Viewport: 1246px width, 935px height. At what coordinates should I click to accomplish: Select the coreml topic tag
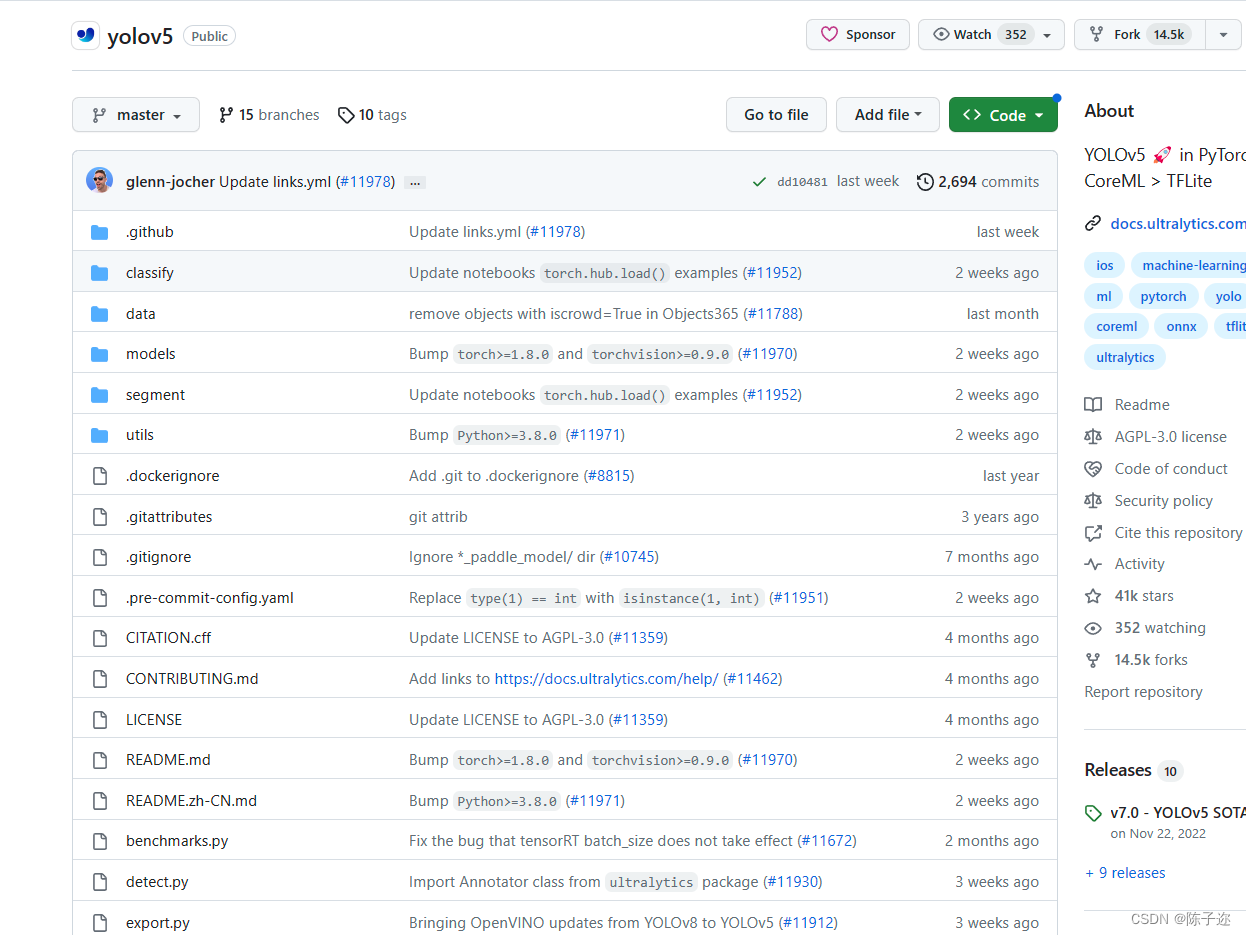point(1116,326)
